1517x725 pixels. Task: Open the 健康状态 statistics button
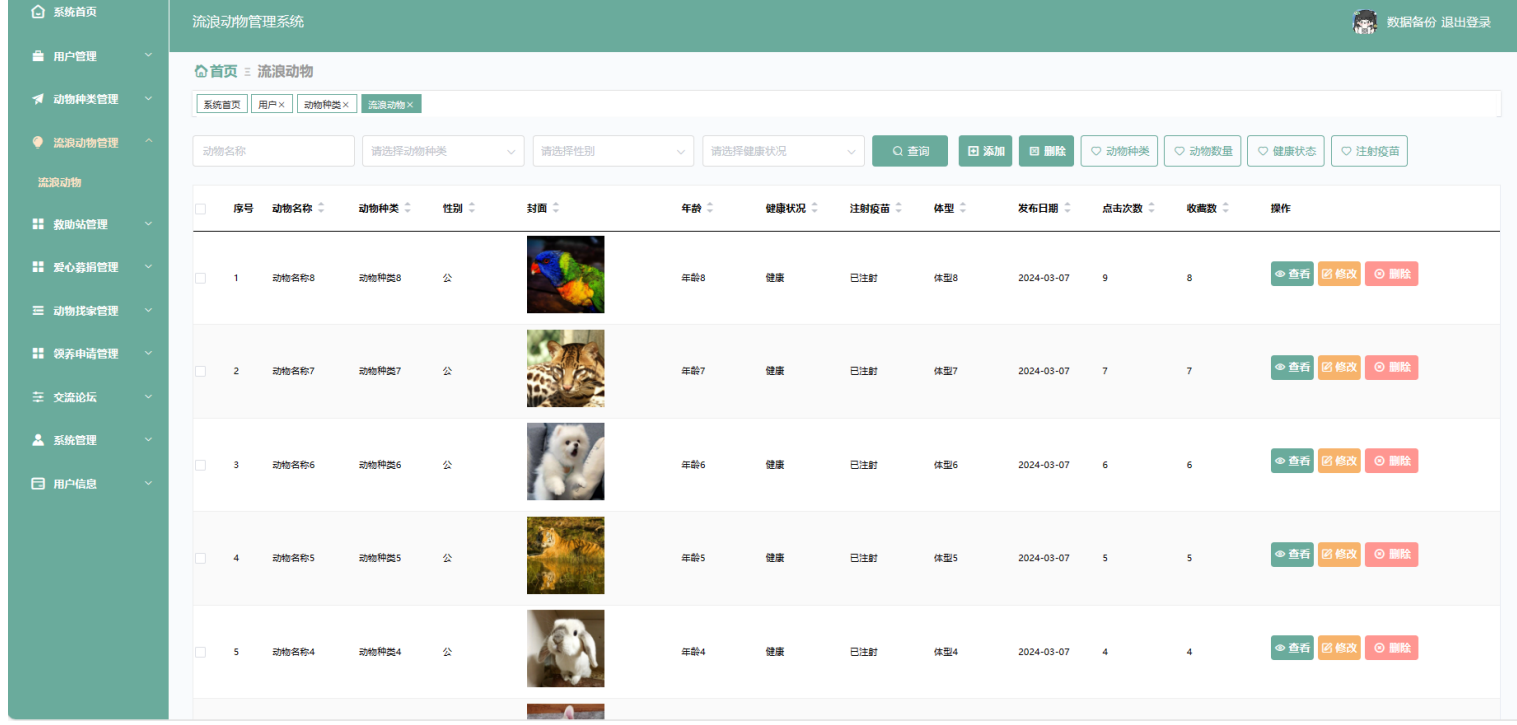pyautogui.click(x=1286, y=151)
